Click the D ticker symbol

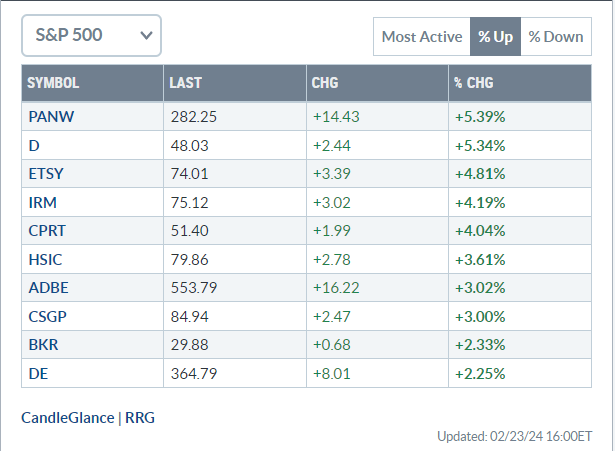(x=34, y=145)
